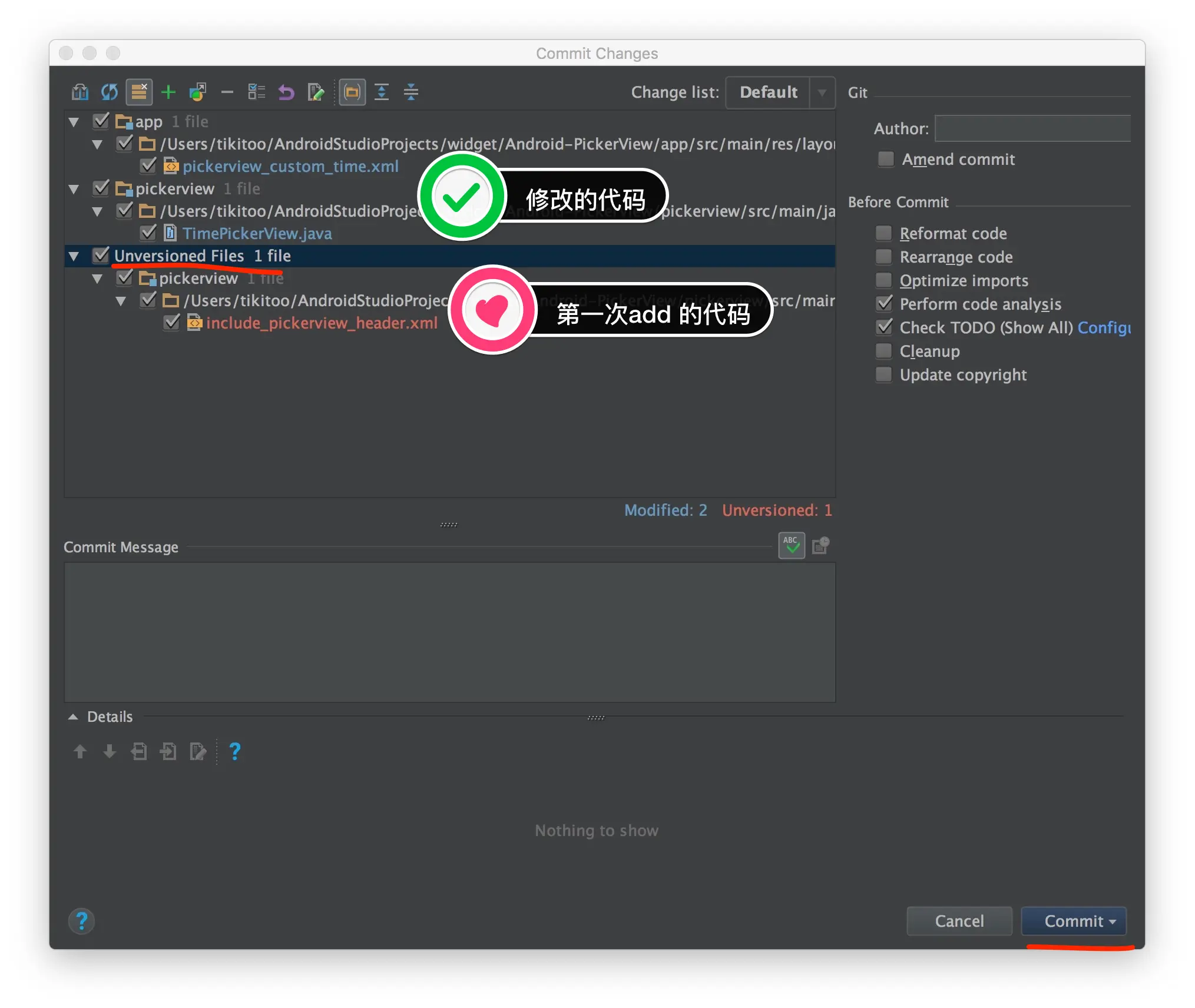The image size is (1195, 1008).
Task: Select TimePickerView.java in the tree
Action: click(x=257, y=234)
